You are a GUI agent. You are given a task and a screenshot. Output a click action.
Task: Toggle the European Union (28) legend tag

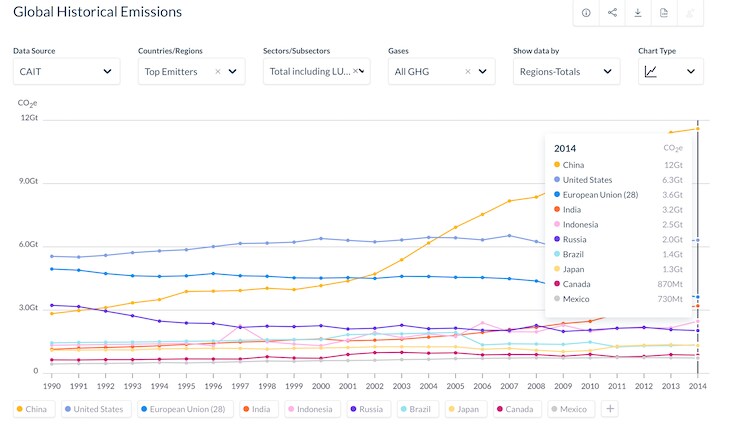tap(184, 409)
